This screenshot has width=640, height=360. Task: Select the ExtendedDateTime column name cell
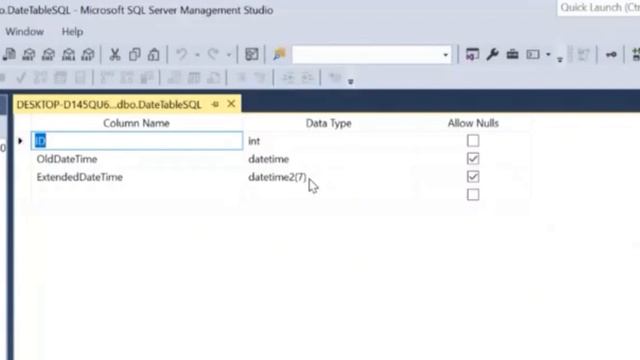point(137,177)
